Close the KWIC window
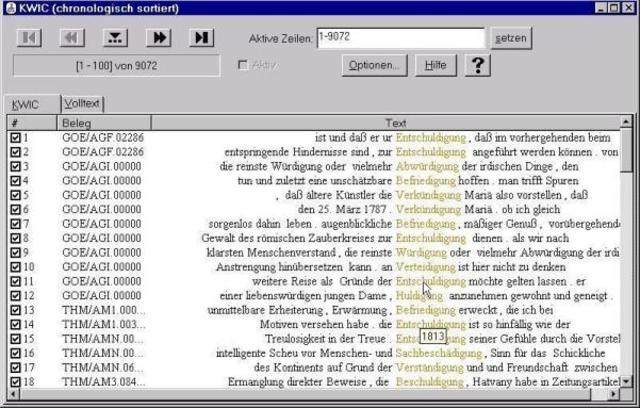This screenshot has width=640, height=408. pyautogui.click(x=629, y=8)
